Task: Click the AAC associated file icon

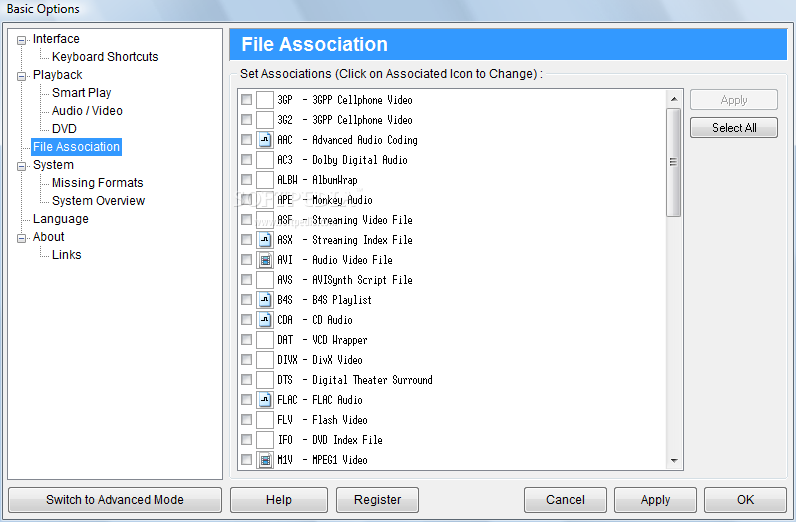Action: click(265, 140)
